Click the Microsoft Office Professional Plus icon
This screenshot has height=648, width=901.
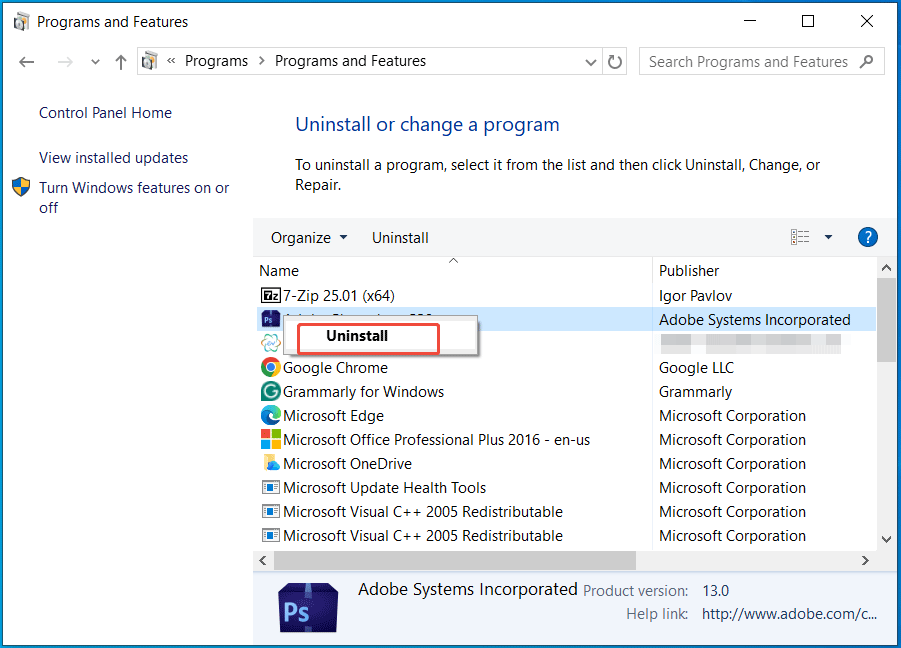pyautogui.click(x=270, y=439)
